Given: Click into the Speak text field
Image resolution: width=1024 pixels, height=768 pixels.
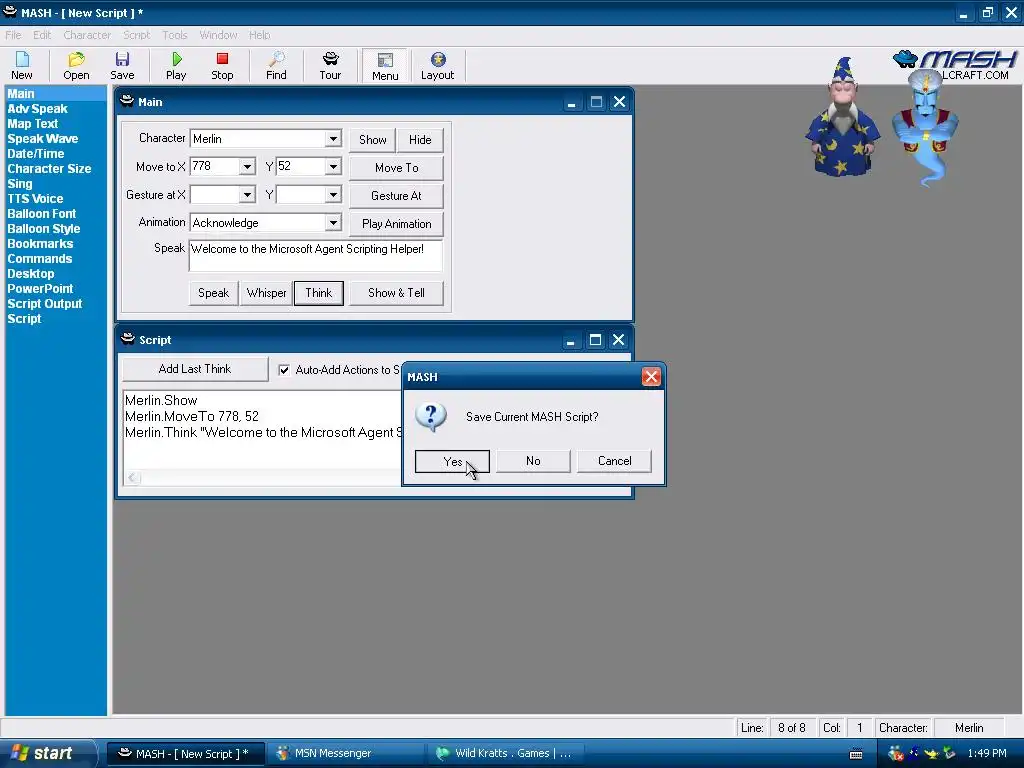Looking at the screenshot, I should pos(315,255).
